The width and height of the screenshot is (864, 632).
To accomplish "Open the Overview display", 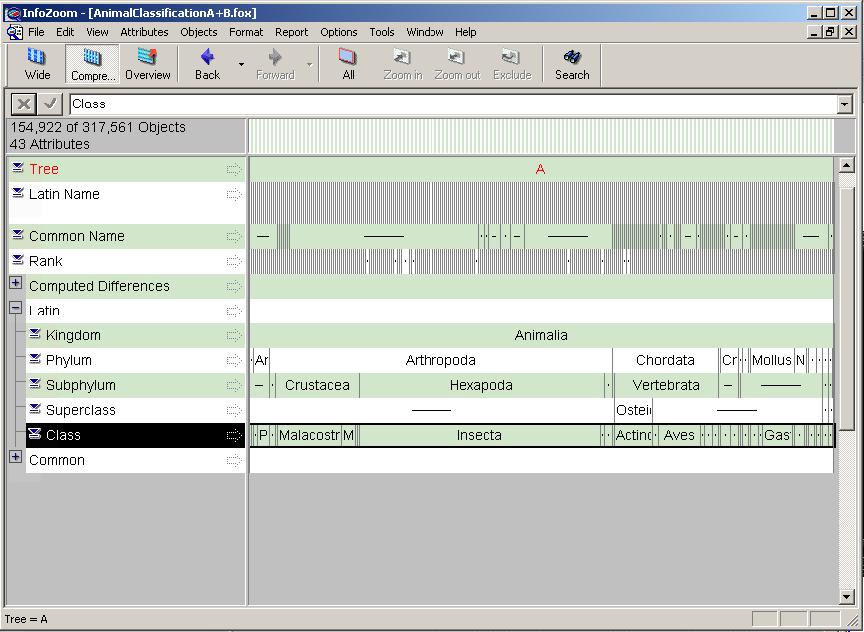I will tap(147, 64).
